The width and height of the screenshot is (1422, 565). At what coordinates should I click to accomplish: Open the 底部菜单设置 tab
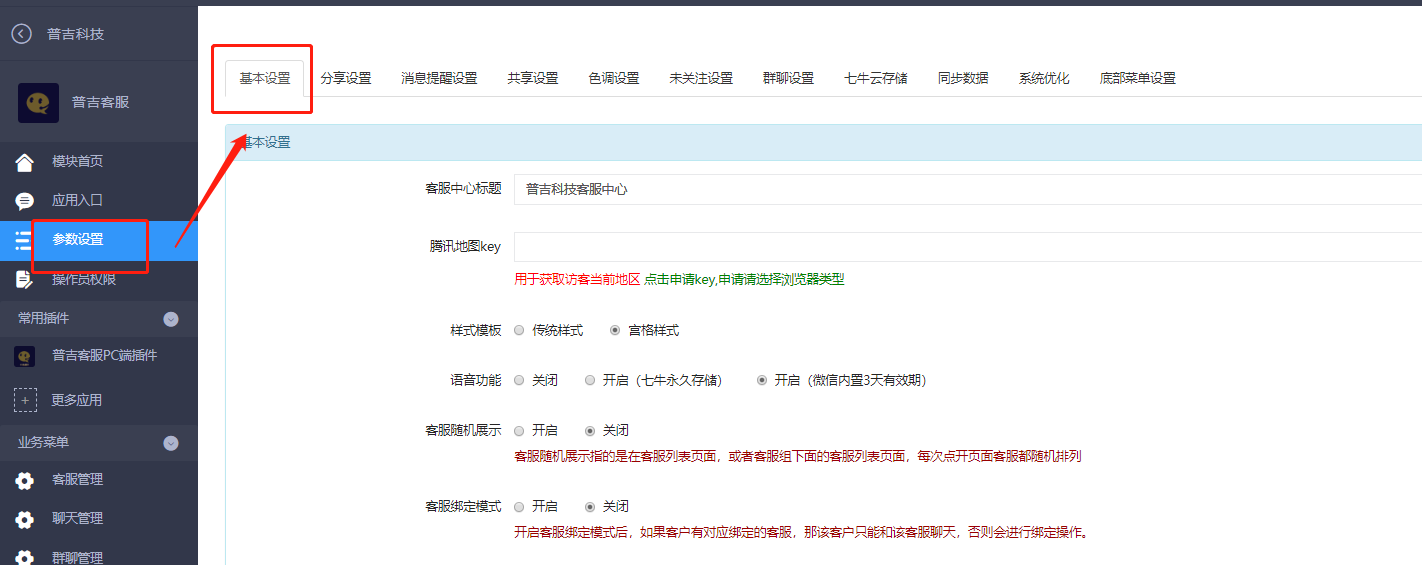coord(1137,78)
